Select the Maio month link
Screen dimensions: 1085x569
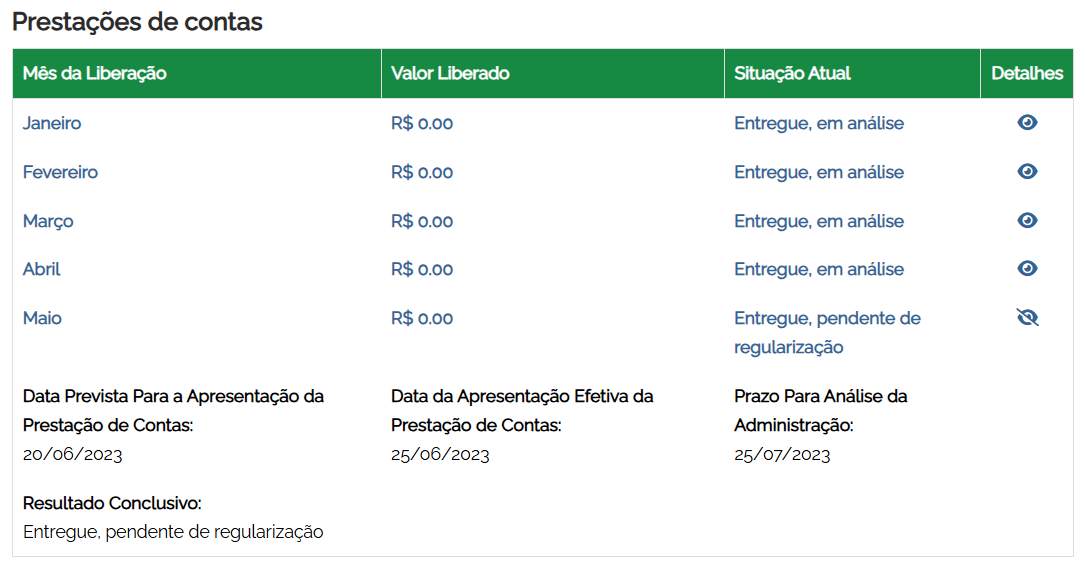pyautogui.click(x=42, y=319)
